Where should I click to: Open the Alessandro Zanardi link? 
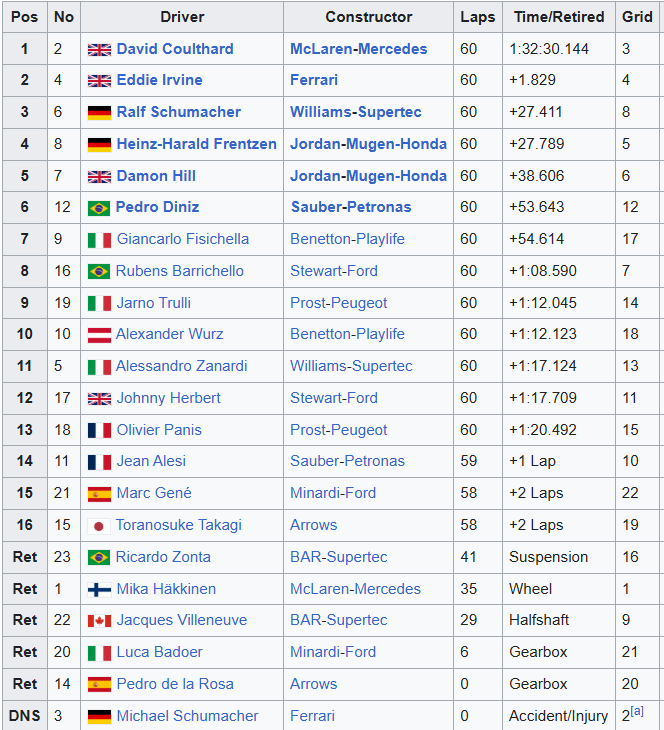click(x=182, y=366)
